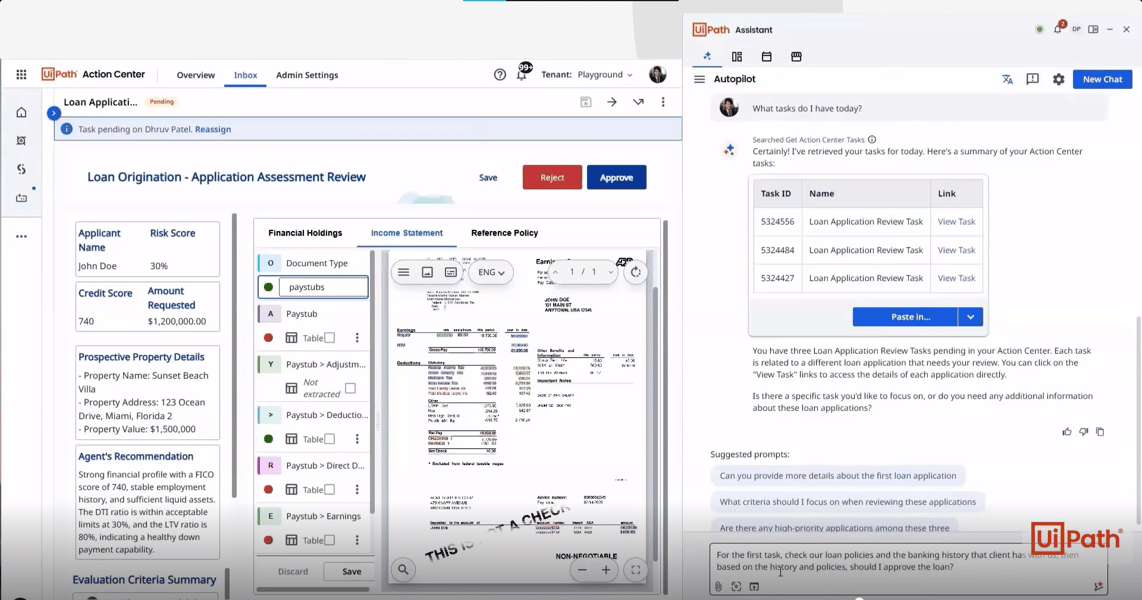The image size is (1142, 600).
Task: Search within the paystub document
Action: 403,570
